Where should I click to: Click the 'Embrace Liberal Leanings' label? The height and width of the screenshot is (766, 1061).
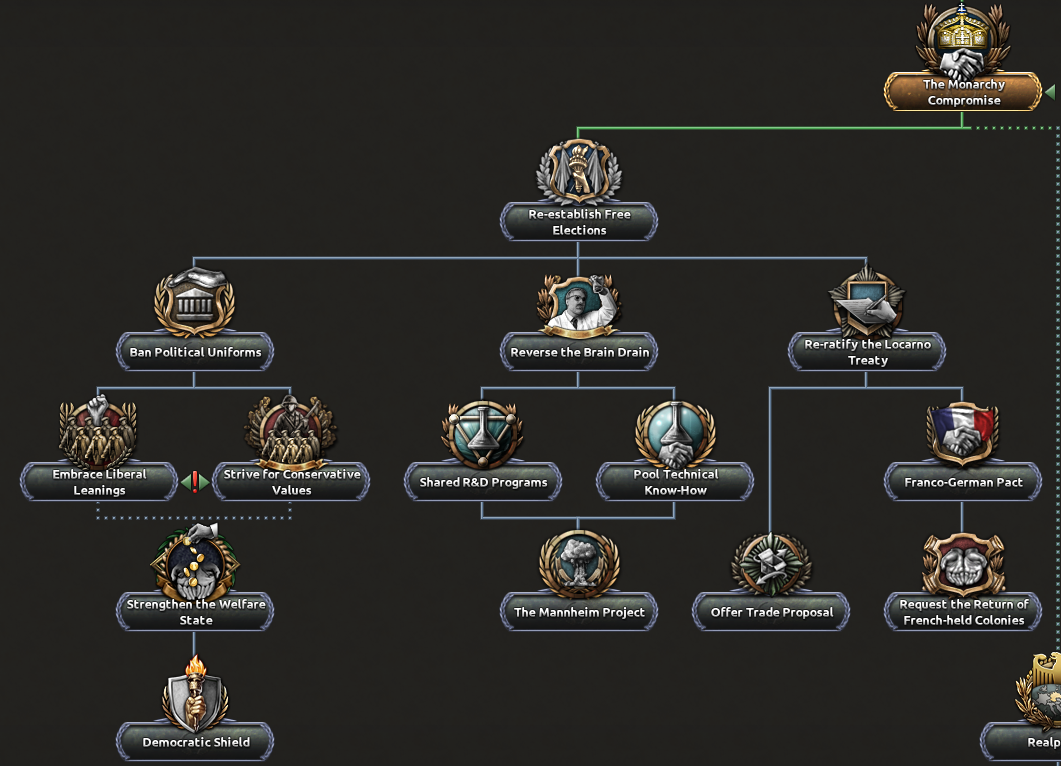[99, 482]
